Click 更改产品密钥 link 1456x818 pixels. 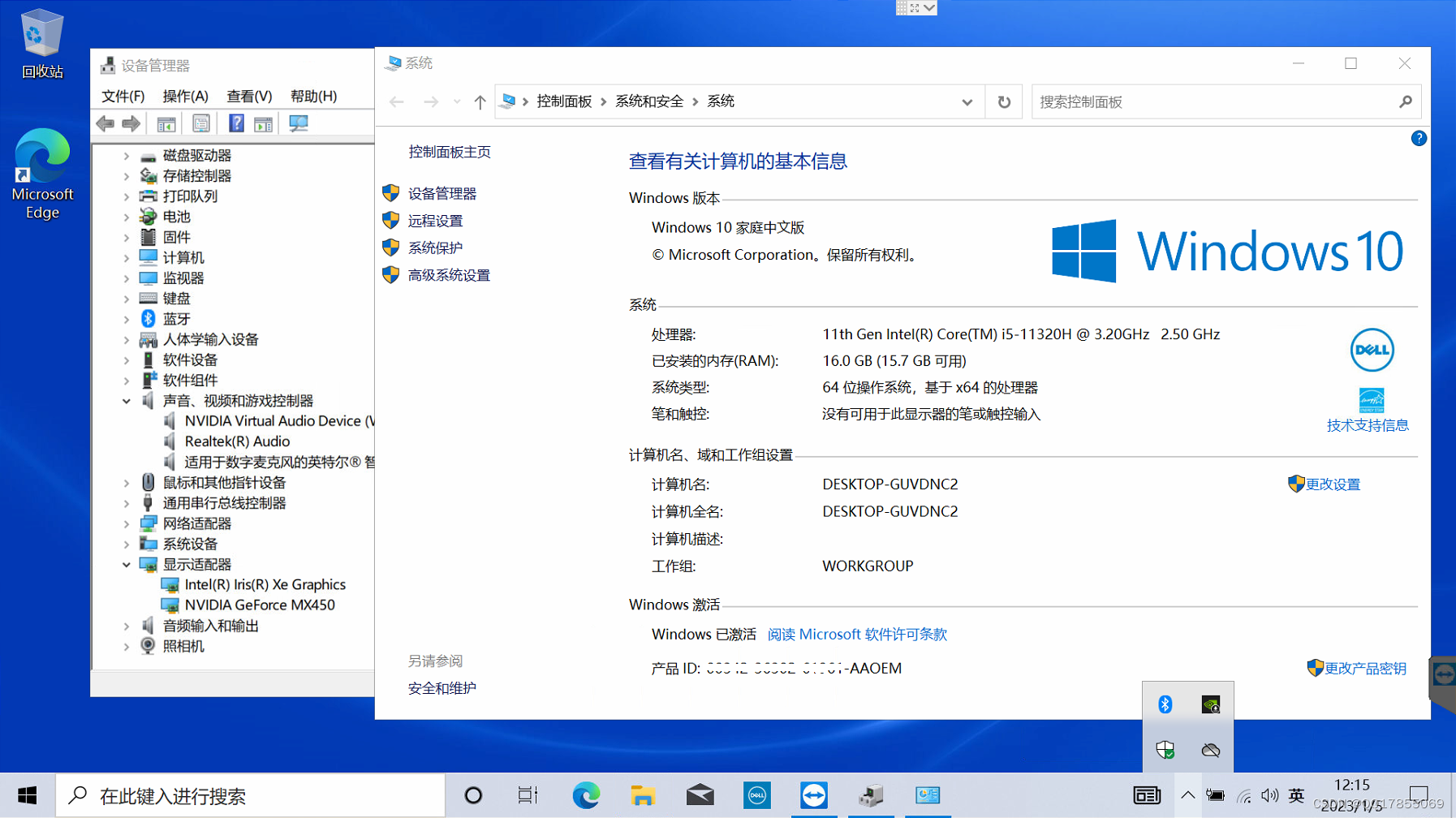coord(1365,669)
